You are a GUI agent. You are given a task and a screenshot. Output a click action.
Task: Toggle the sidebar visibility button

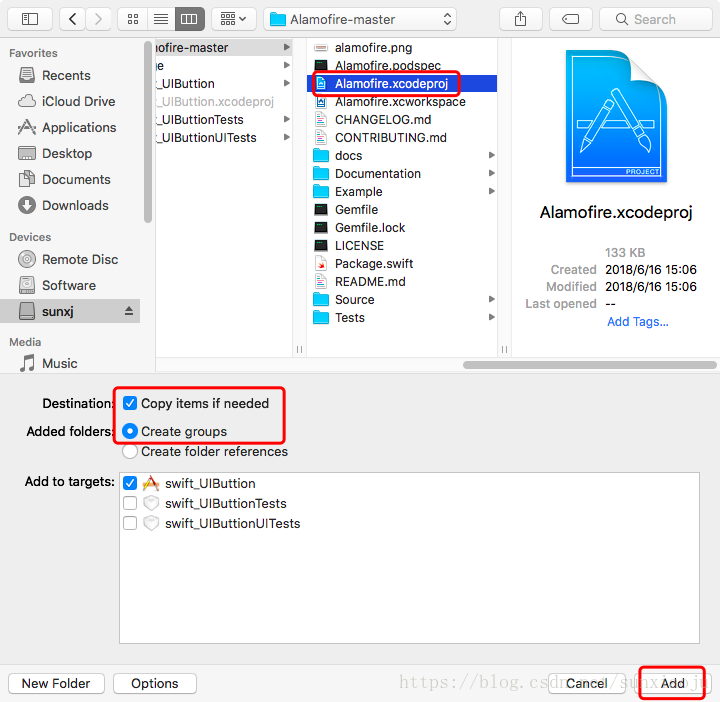tap(30, 19)
